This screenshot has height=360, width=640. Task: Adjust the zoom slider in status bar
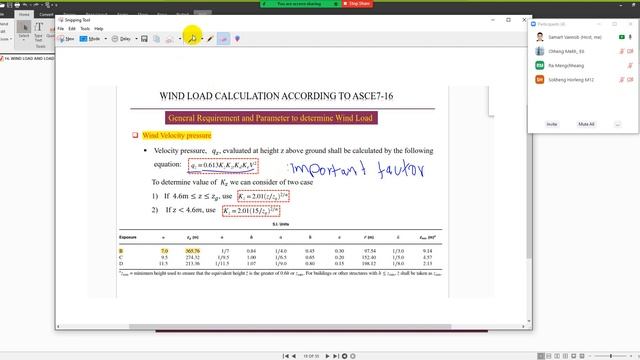click(611, 356)
